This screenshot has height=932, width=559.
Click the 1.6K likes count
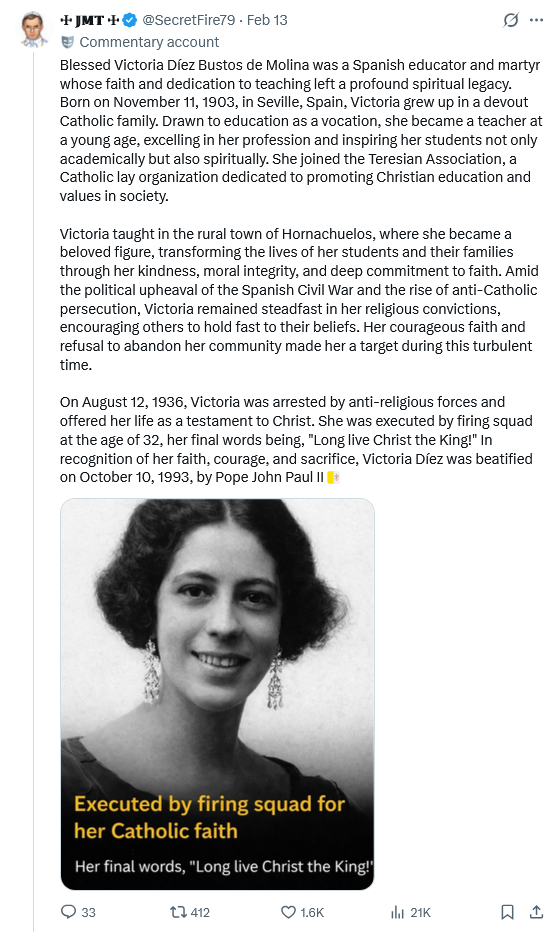[312, 912]
